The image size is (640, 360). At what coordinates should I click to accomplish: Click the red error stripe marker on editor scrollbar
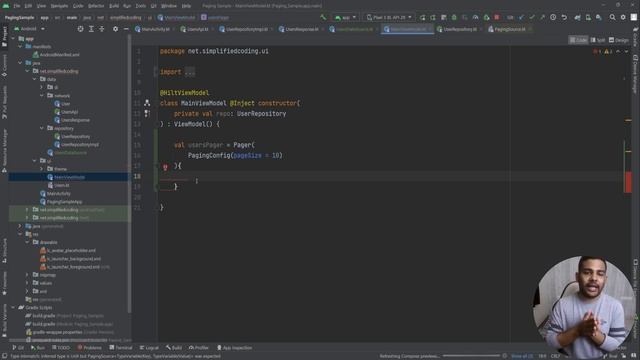[628, 182]
